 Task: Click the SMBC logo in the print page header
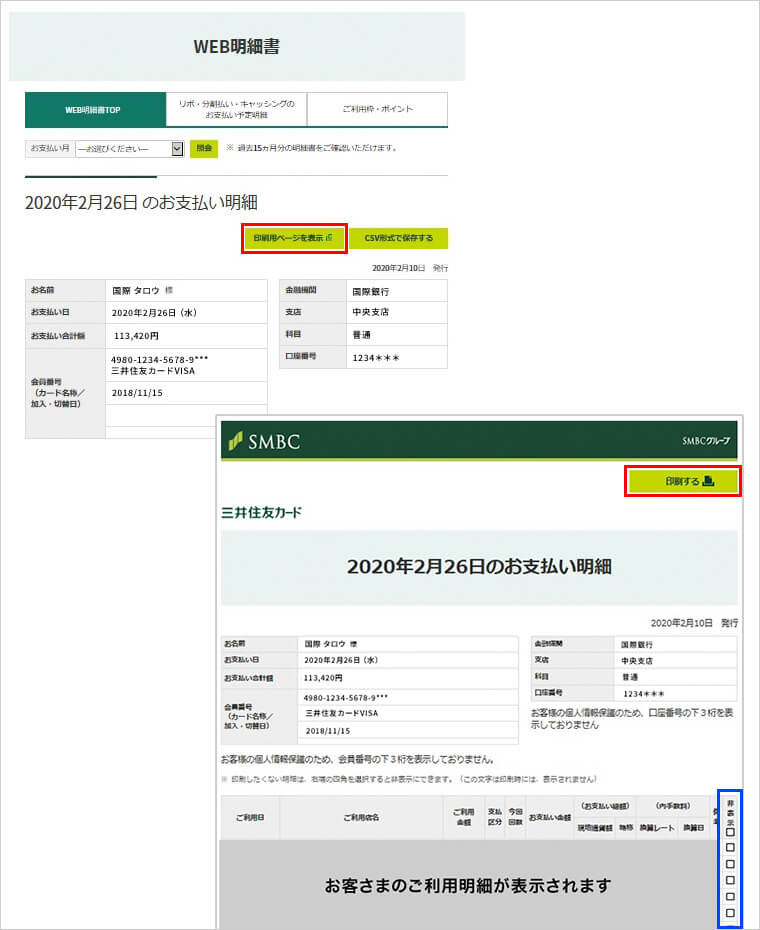point(264,441)
